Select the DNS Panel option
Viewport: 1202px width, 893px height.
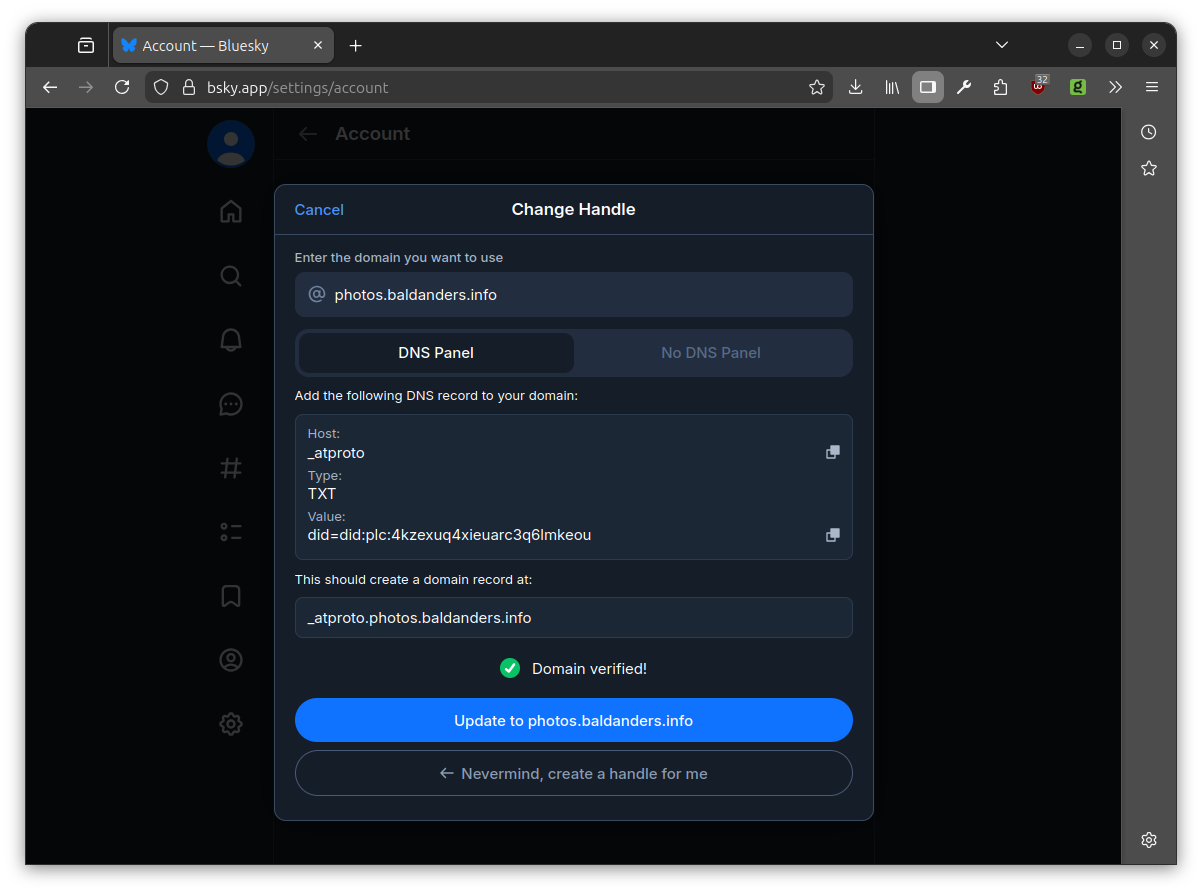pos(436,353)
